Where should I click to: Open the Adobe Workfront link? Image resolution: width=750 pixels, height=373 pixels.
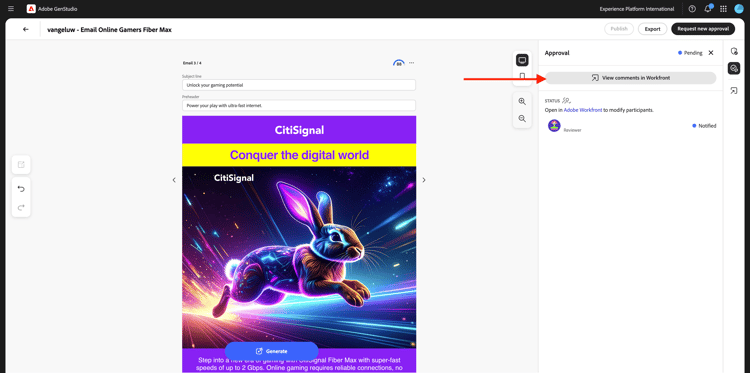point(582,110)
